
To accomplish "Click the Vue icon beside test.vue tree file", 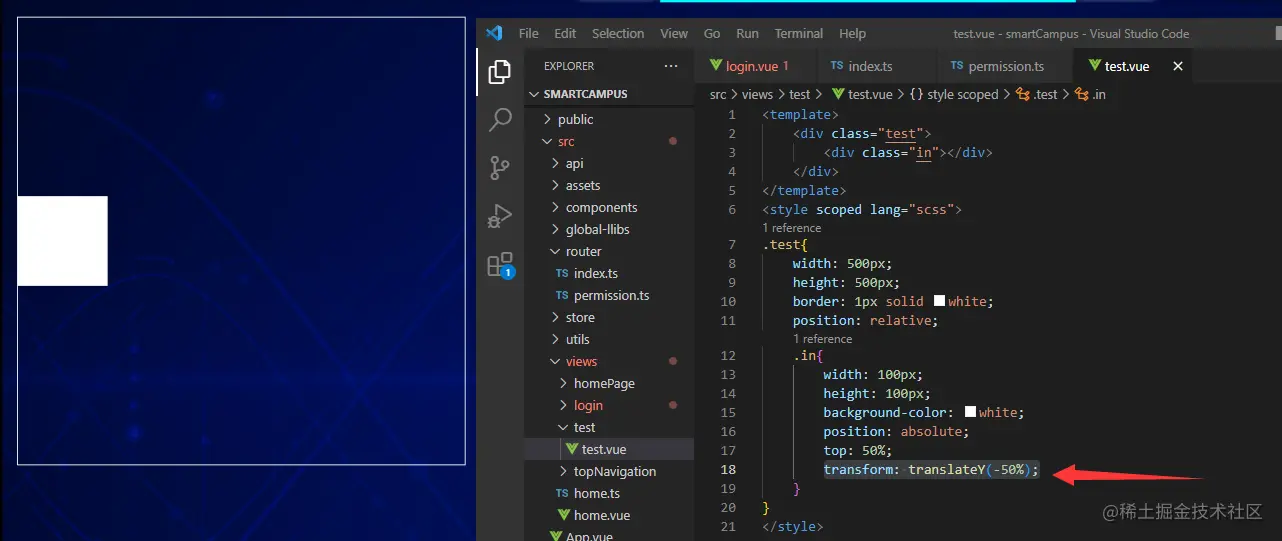I will 572,449.
